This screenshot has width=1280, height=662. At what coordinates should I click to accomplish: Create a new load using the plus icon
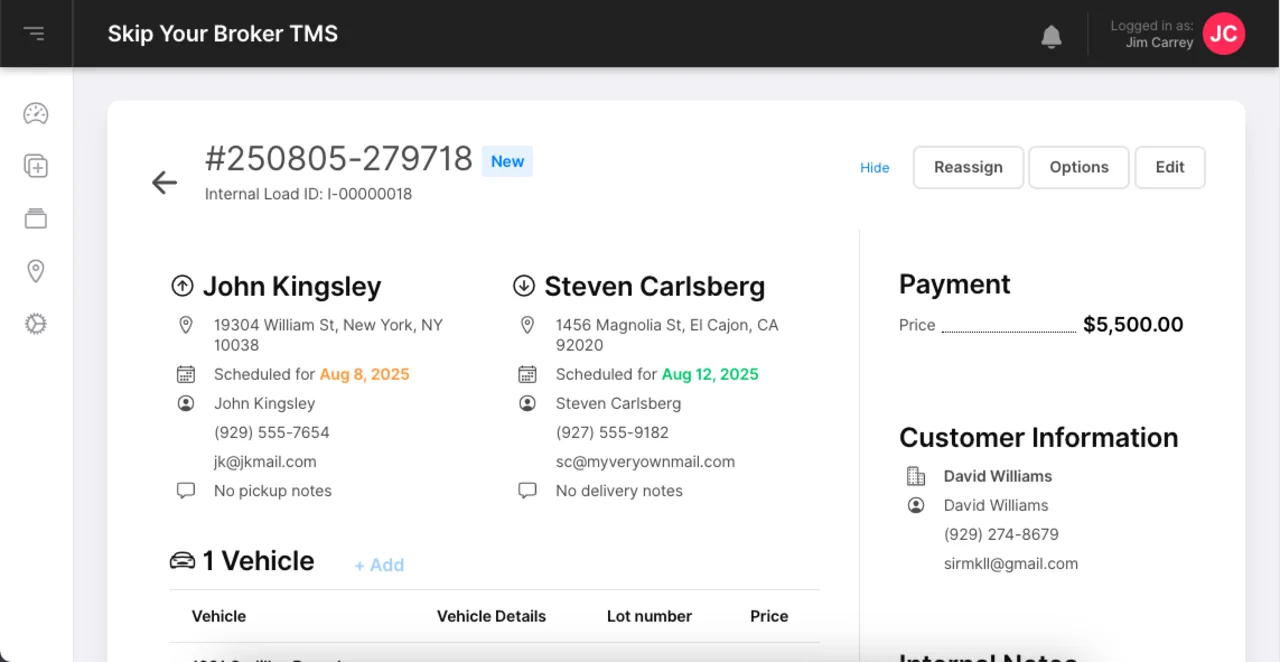[x=36, y=166]
